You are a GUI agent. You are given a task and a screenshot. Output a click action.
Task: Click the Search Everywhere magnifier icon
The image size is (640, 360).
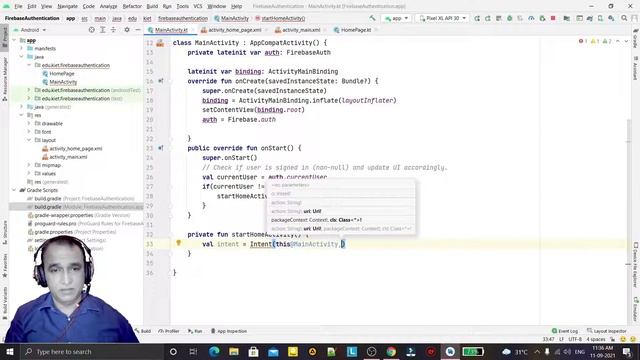click(x=624, y=18)
